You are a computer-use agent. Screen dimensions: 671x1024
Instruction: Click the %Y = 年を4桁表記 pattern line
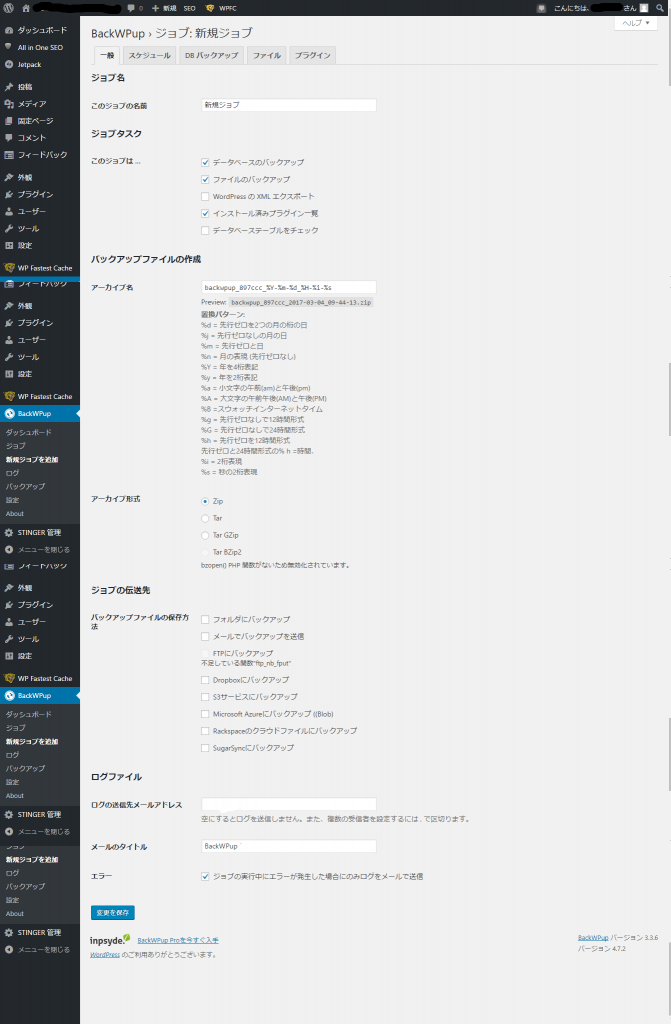point(229,366)
